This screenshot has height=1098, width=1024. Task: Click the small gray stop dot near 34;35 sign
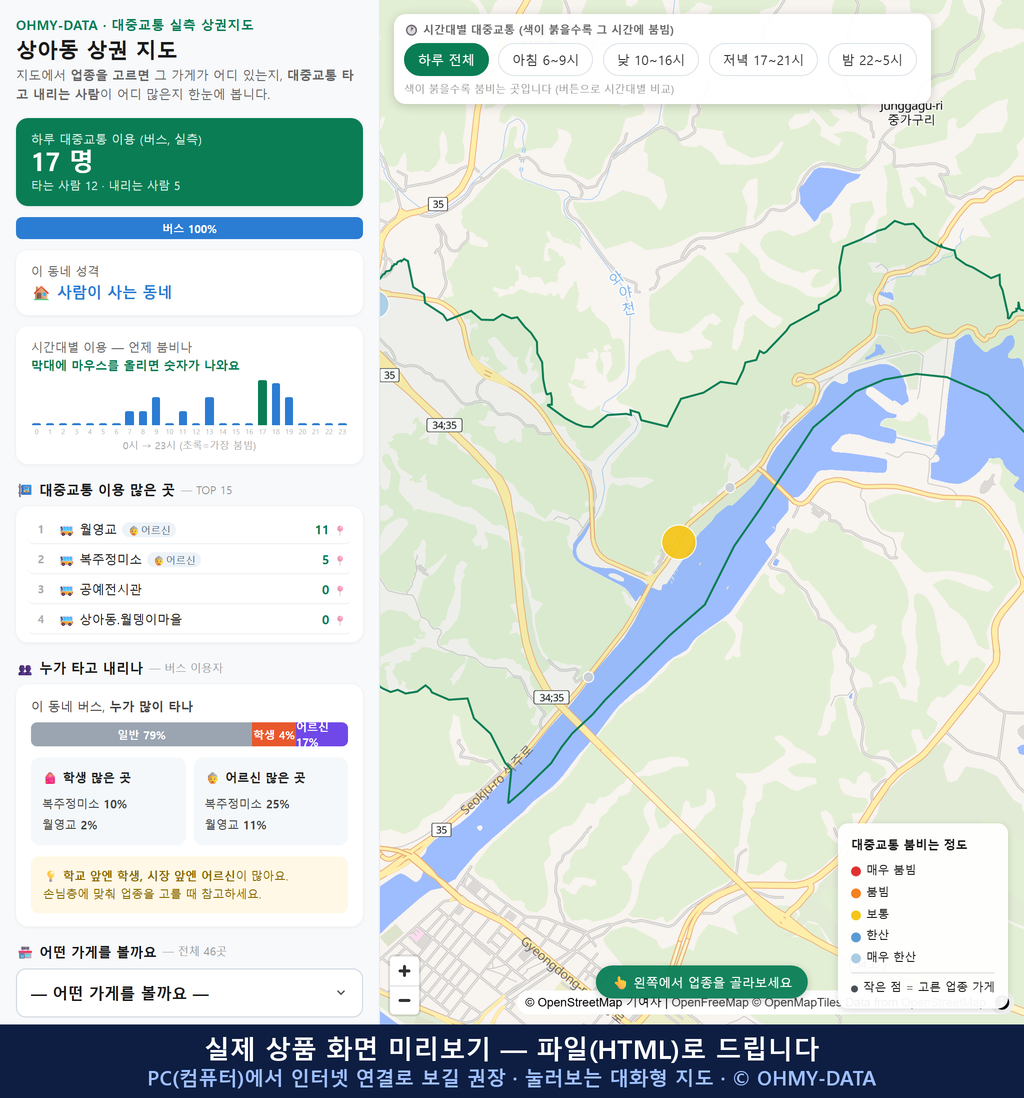click(588, 676)
